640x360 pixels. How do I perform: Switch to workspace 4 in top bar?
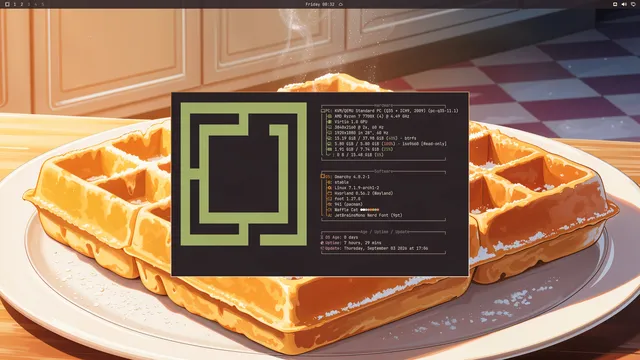[36, 4]
